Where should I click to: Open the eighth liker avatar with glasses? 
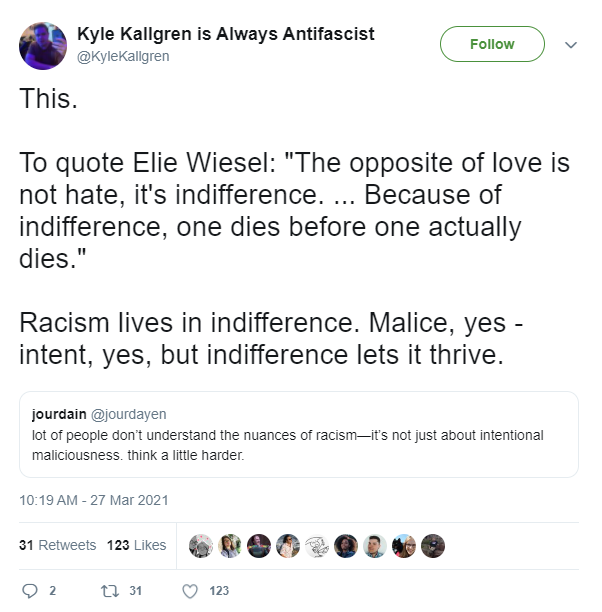click(404, 546)
